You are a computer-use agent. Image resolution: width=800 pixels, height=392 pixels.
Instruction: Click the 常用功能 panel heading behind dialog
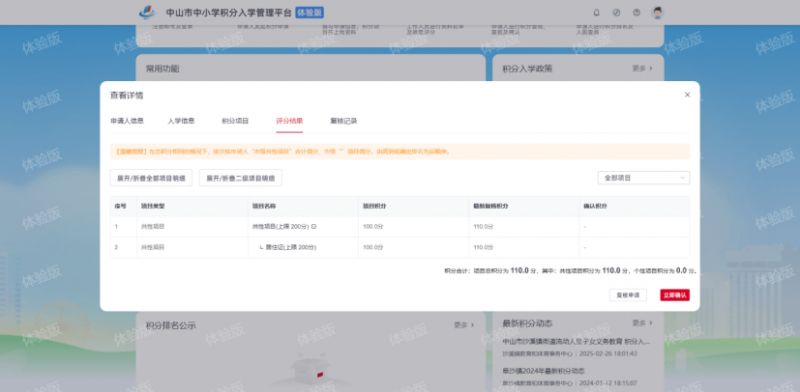pos(163,68)
